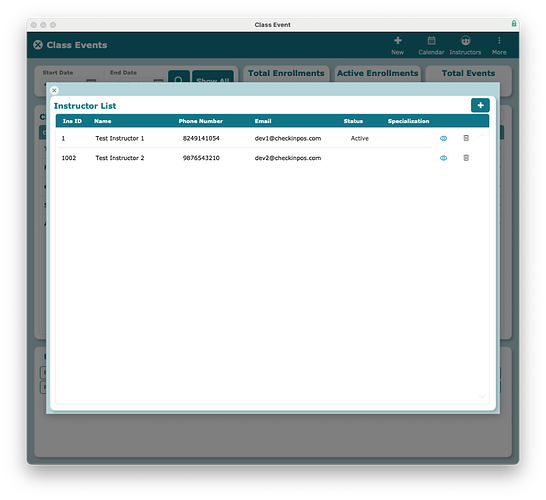
Task: Open the More options menu
Action: (x=499, y=46)
